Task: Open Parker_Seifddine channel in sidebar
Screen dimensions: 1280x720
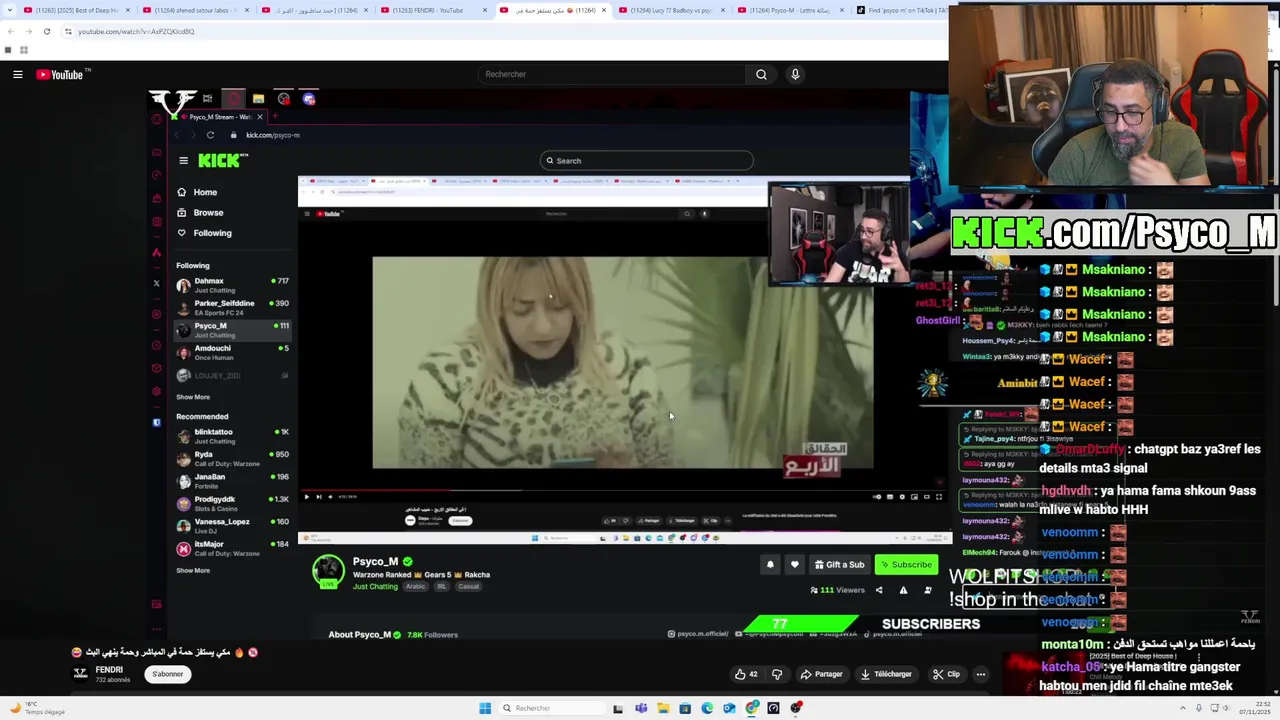Action: coord(232,308)
